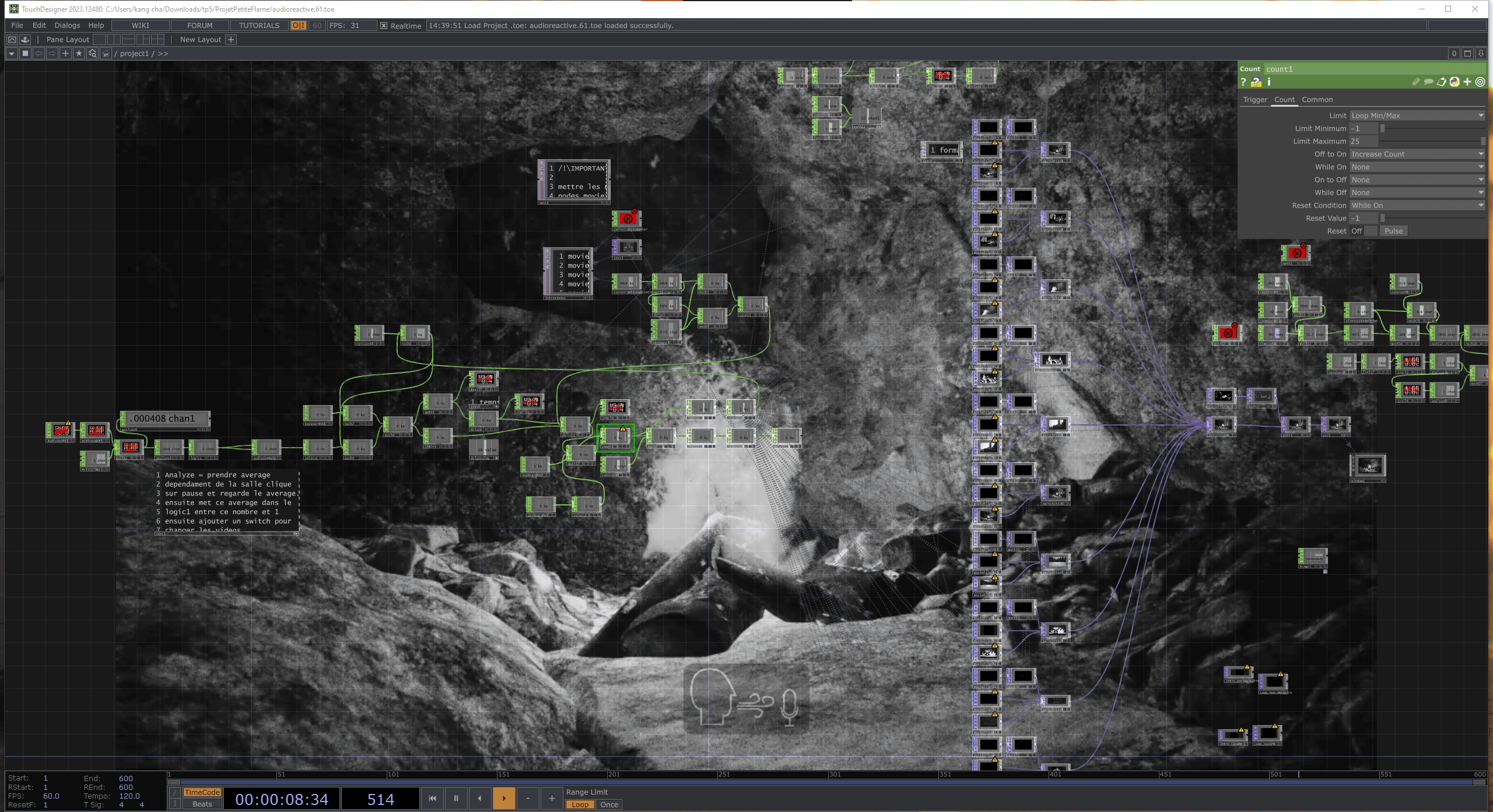Toggle the Reset Off switch
The width and height of the screenshot is (1493, 812).
click(x=1364, y=231)
